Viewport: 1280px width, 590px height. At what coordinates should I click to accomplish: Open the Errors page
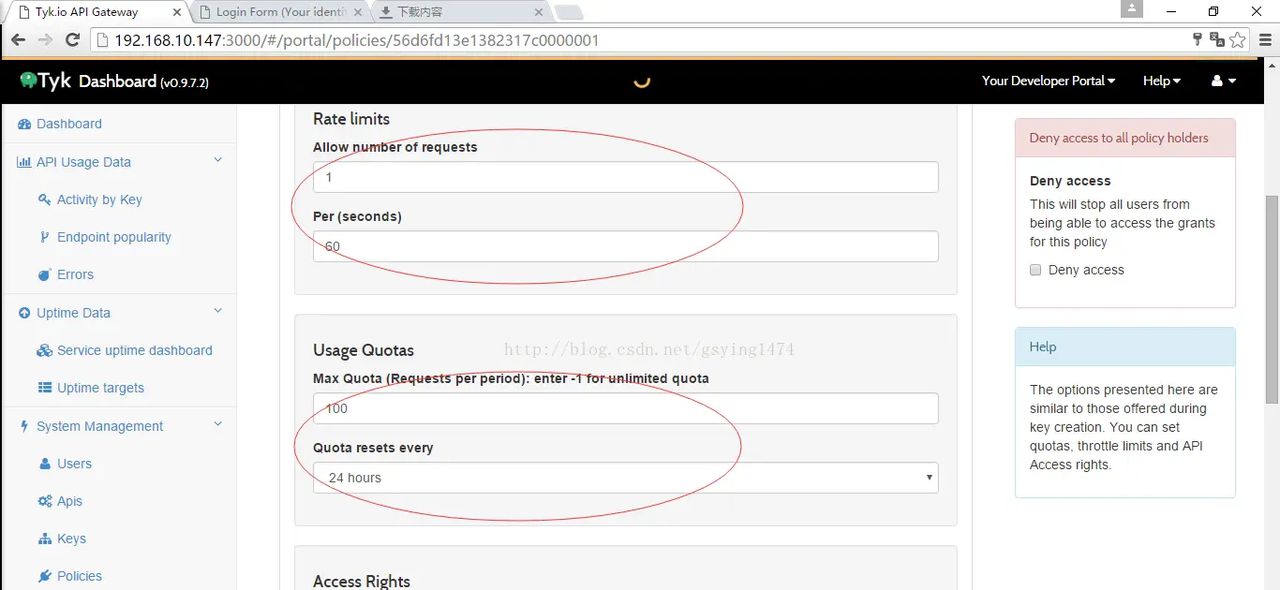click(75, 275)
